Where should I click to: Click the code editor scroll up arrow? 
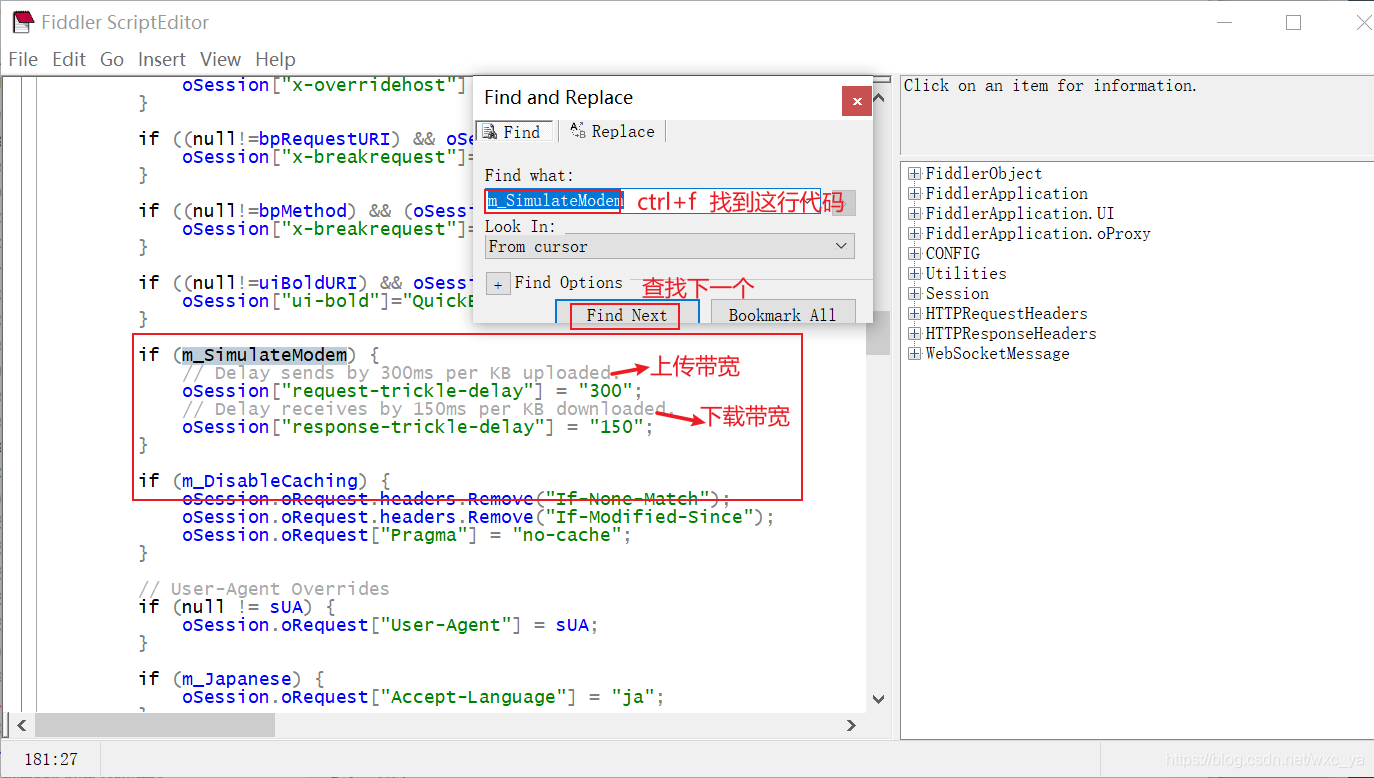tap(878, 98)
